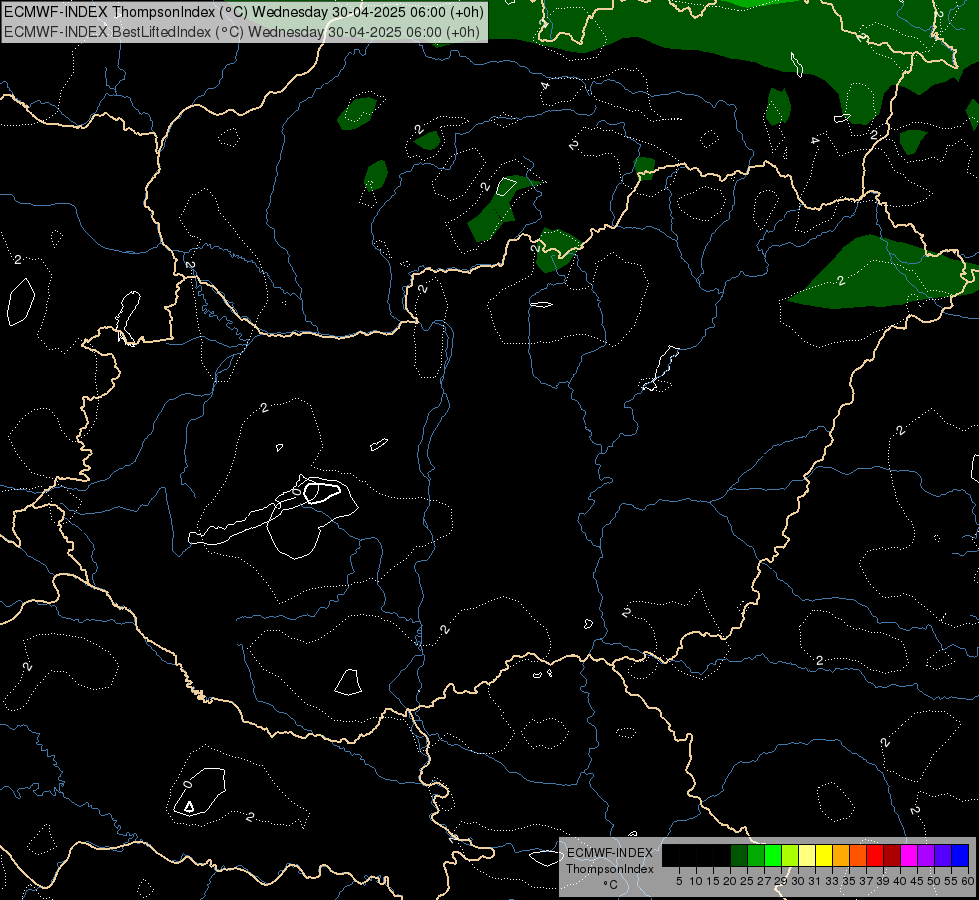Pick the violet-blue legend swatch
Image resolution: width=979 pixels, height=900 pixels.
click(x=943, y=855)
